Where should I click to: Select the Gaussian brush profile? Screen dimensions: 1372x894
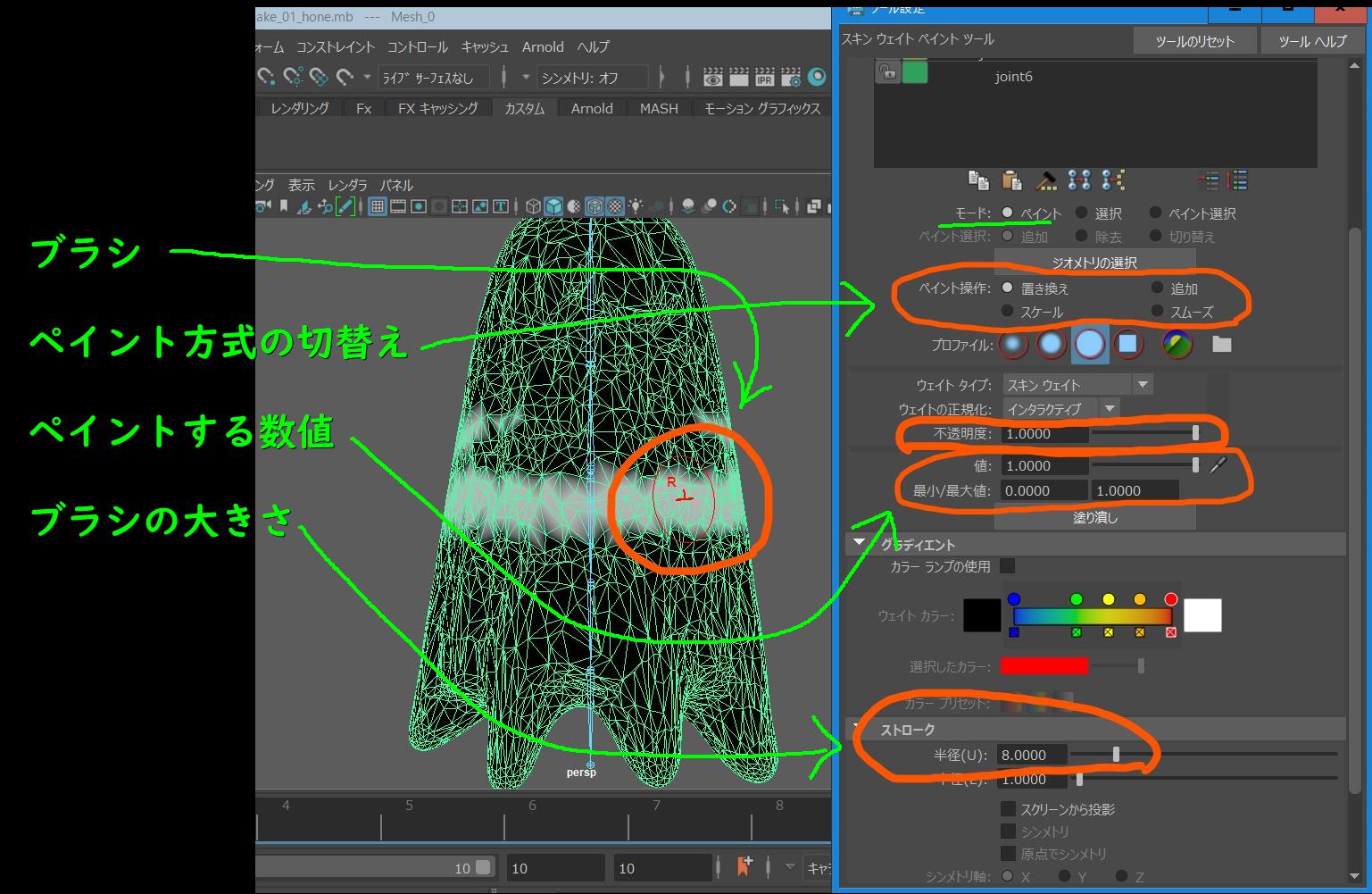(1012, 344)
